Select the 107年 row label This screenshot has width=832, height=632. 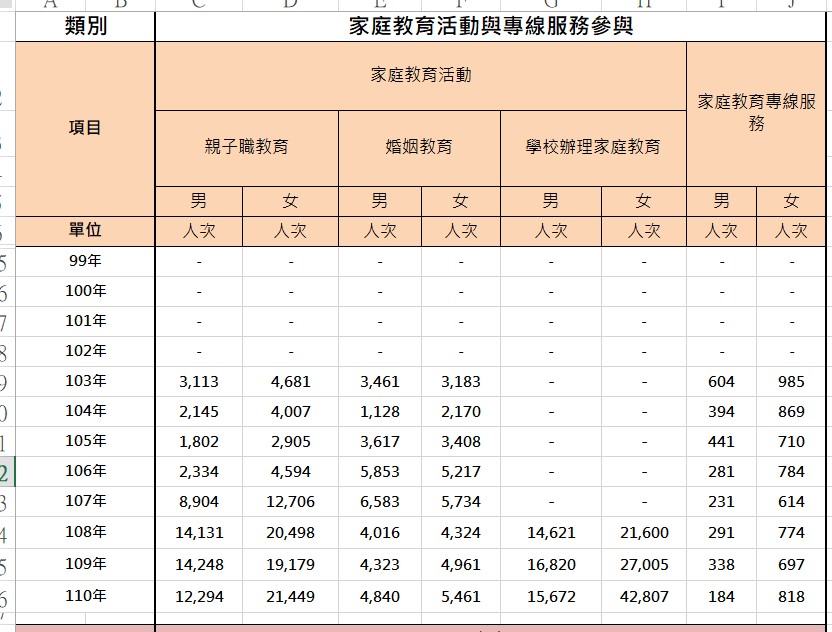(85, 501)
